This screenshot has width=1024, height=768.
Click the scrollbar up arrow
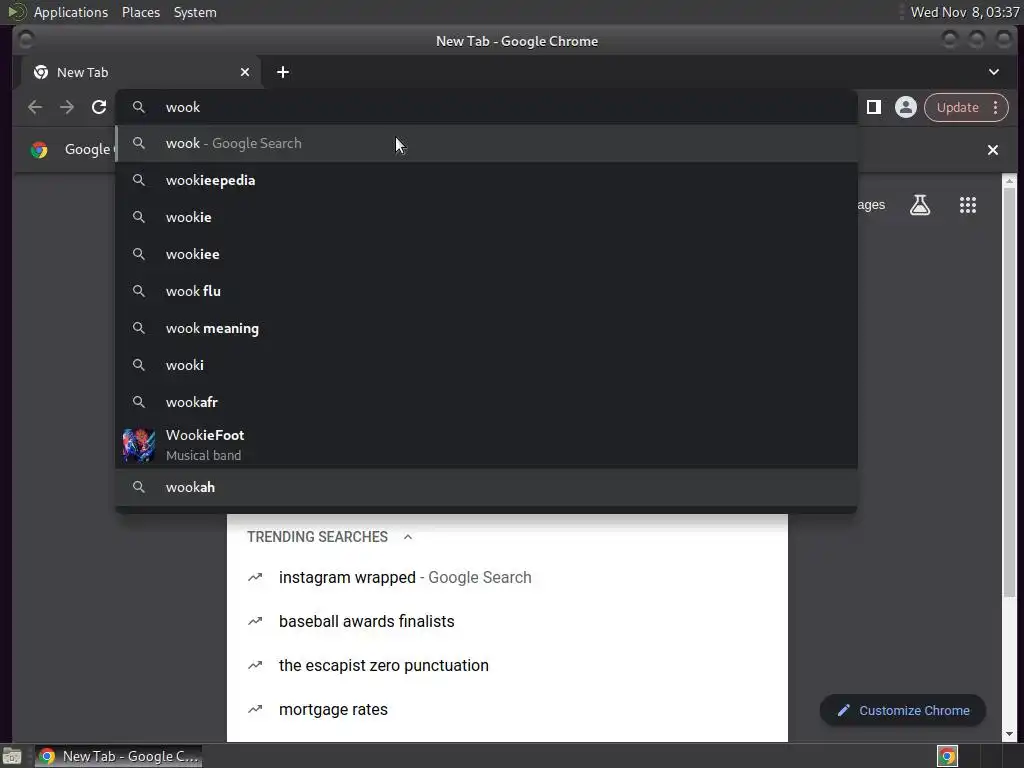pos(1009,180)
